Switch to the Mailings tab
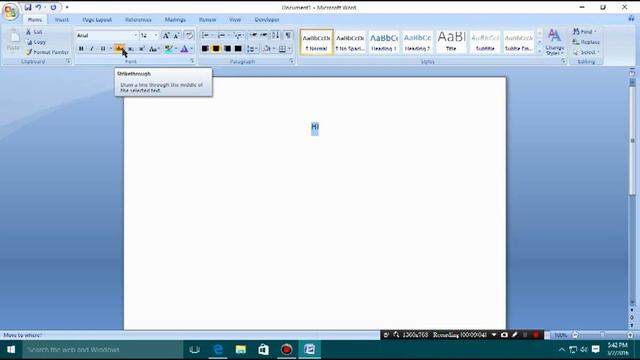This screenshot has width=640, height=360. point(175,20)
